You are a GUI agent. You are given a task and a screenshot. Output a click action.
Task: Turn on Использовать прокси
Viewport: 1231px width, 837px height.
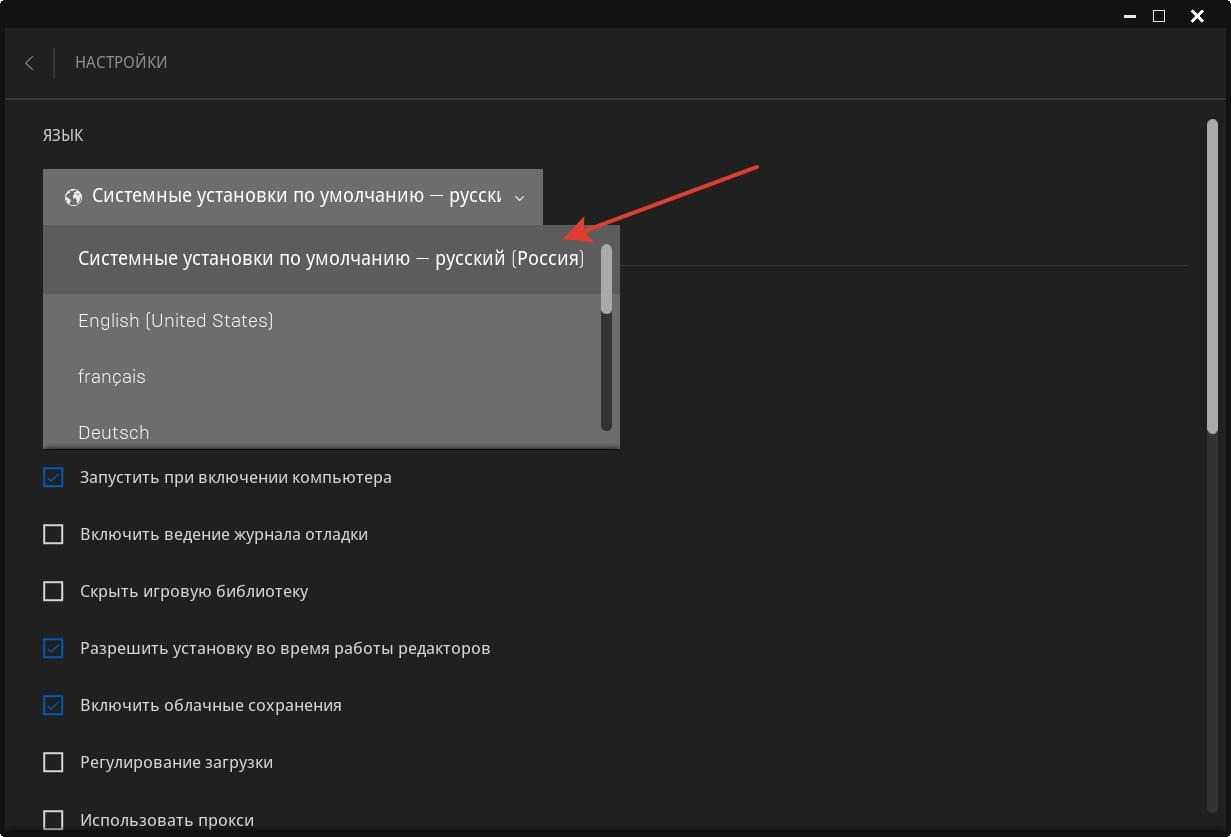point(53,820)
